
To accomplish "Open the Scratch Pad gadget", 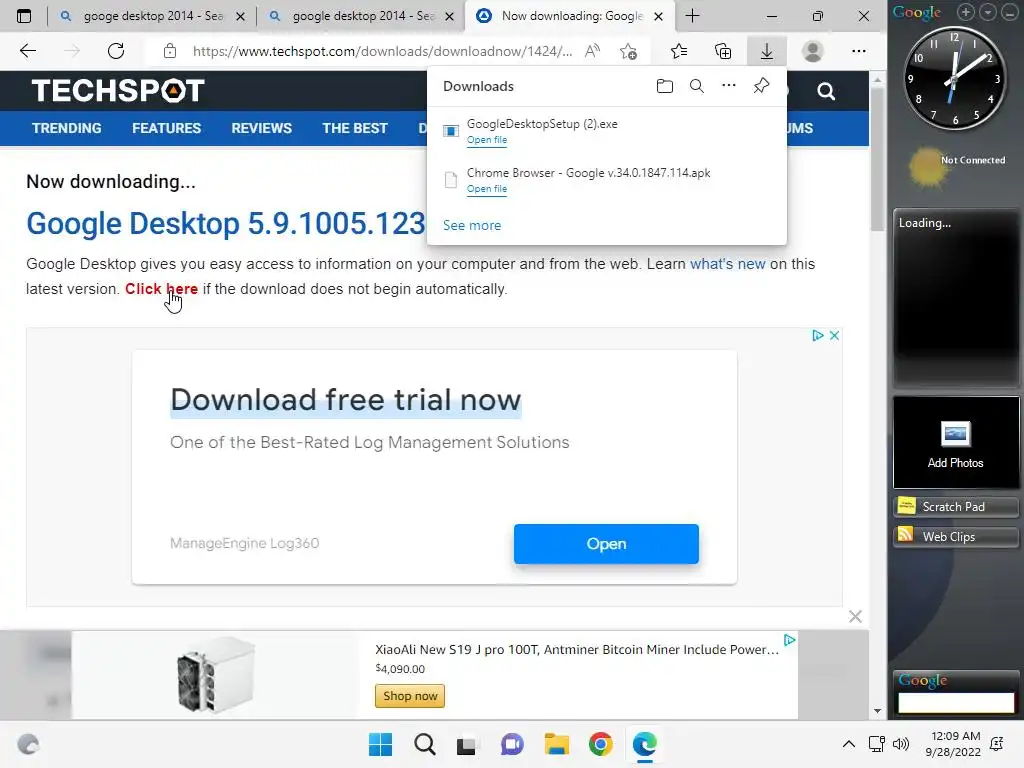I will click(955, 507).
